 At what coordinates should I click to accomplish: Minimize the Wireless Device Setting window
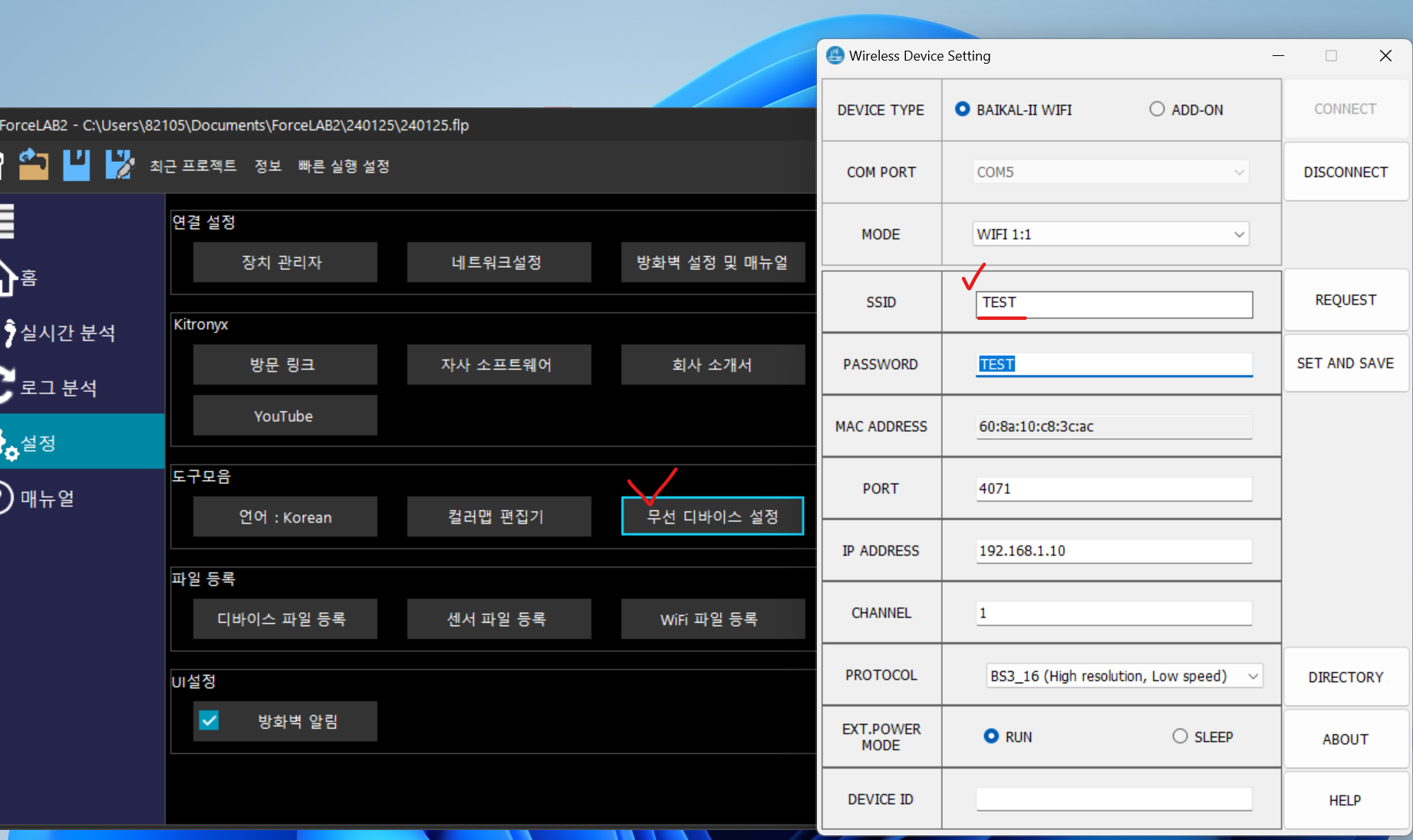coord(1278,55)
